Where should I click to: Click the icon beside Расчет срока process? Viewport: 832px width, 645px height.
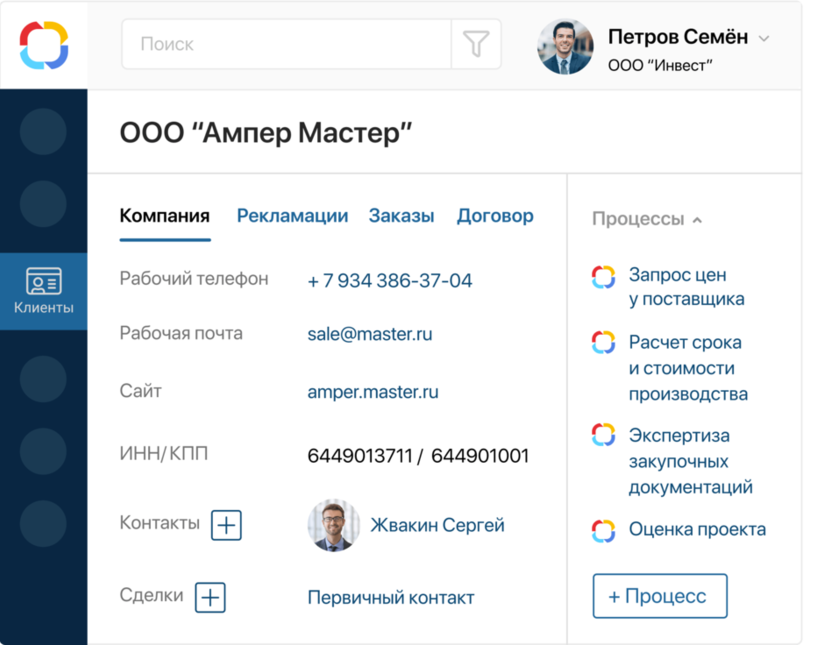[603, 343]
